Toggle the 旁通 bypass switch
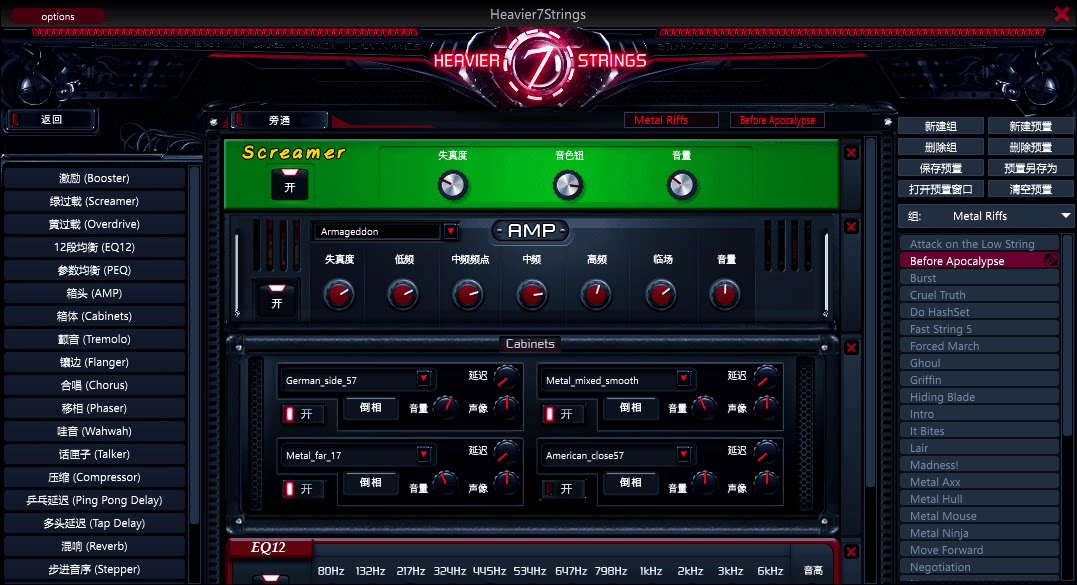 coord(279,120)
